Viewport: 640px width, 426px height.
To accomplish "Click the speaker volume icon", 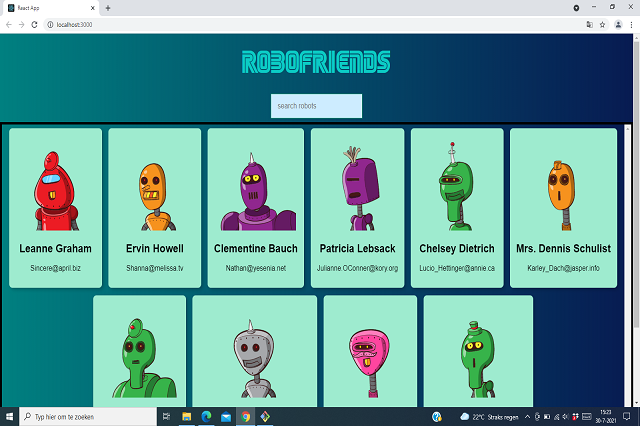I will pyautogui.click(x=565, y=417).
